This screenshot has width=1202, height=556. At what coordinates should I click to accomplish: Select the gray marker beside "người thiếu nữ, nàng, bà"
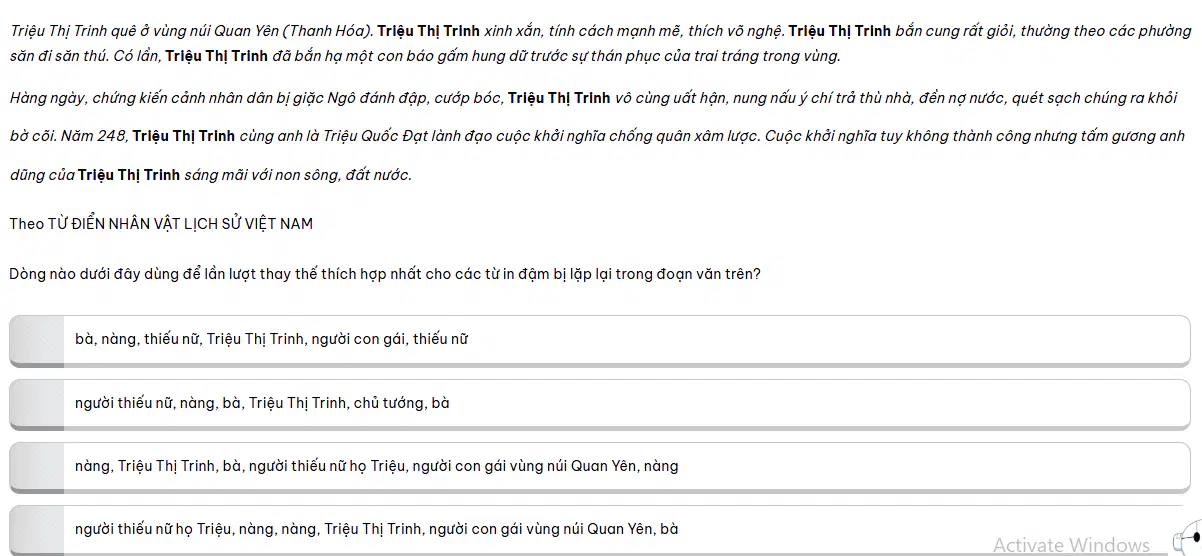point(37,405)
